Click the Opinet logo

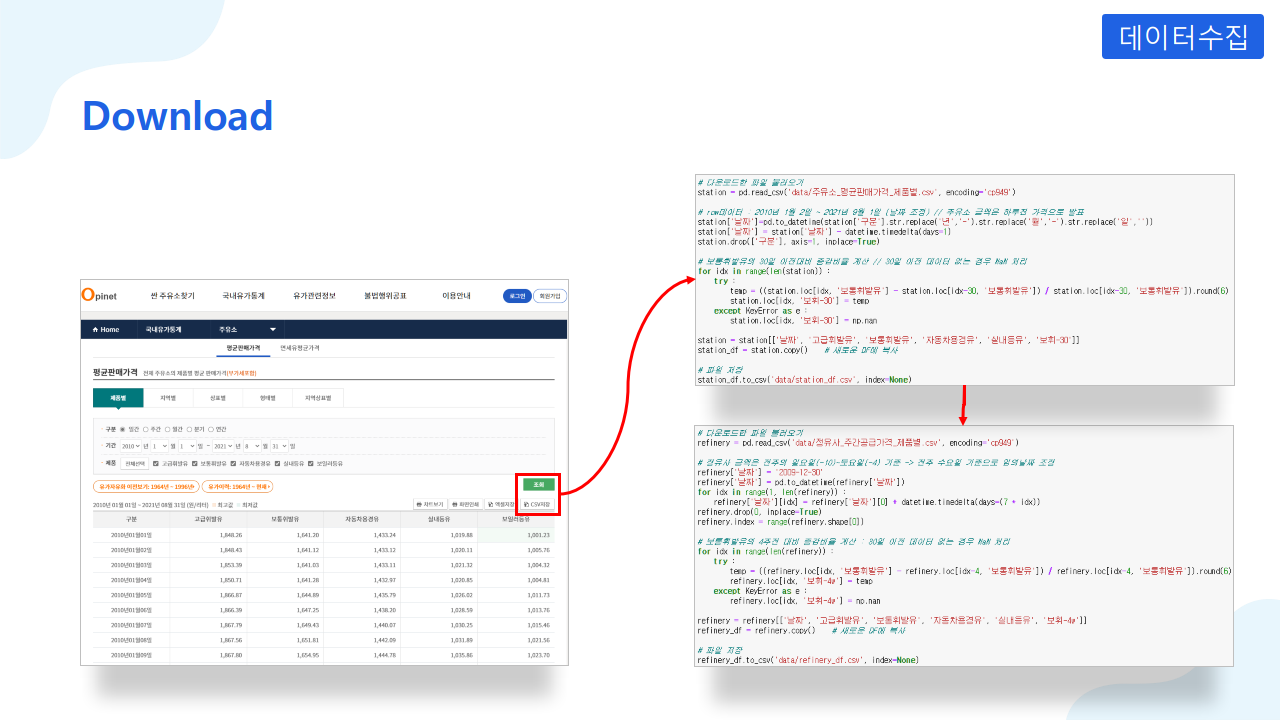(x=99, y=296)
